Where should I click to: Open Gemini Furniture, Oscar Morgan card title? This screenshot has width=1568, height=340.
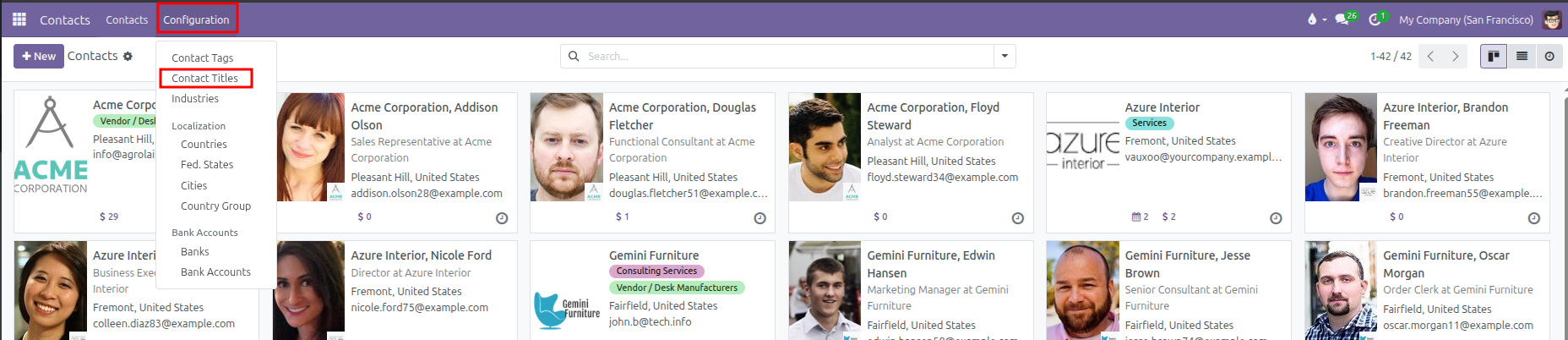1445,264
